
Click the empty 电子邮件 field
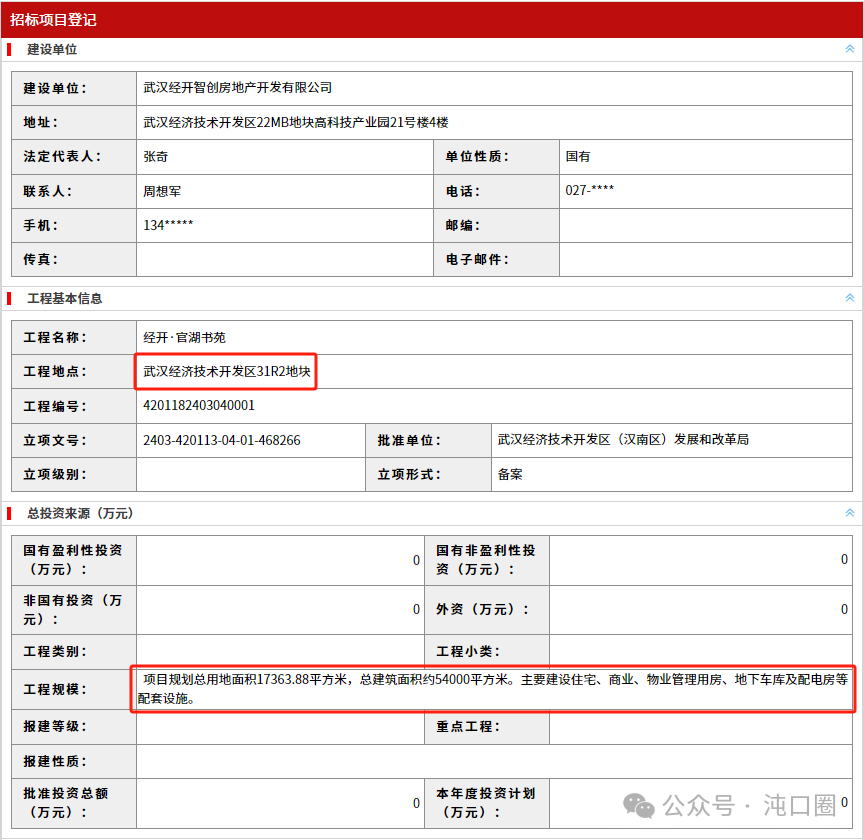(705, 259)
